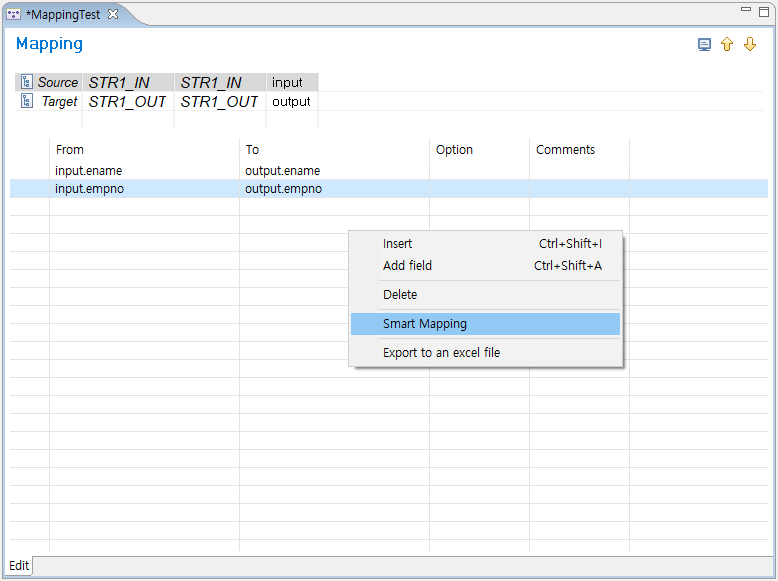Image resolution: width=778 pixels, height=581 pixels.
Task: Select Add field in context menu
Action: click(x=407, y=266)
